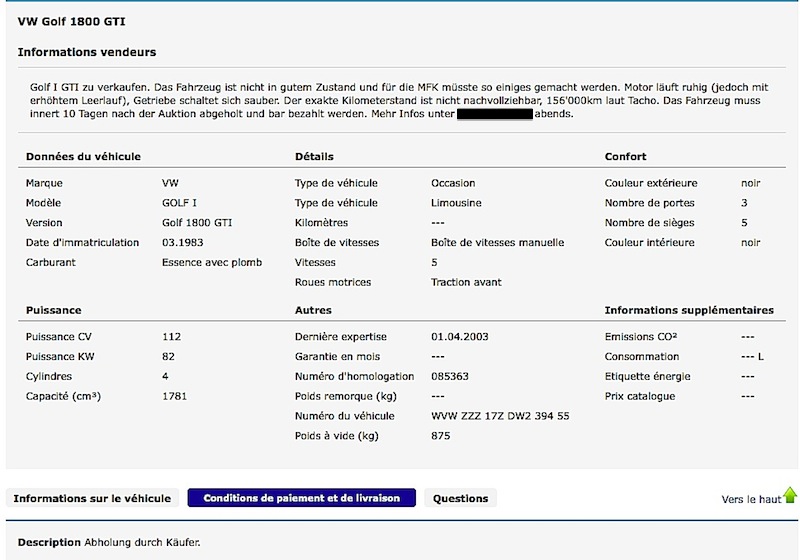Viewport: 800px width, 560px height.
Task: Click the Informations vendeurs heading
Action: [87, 52]
